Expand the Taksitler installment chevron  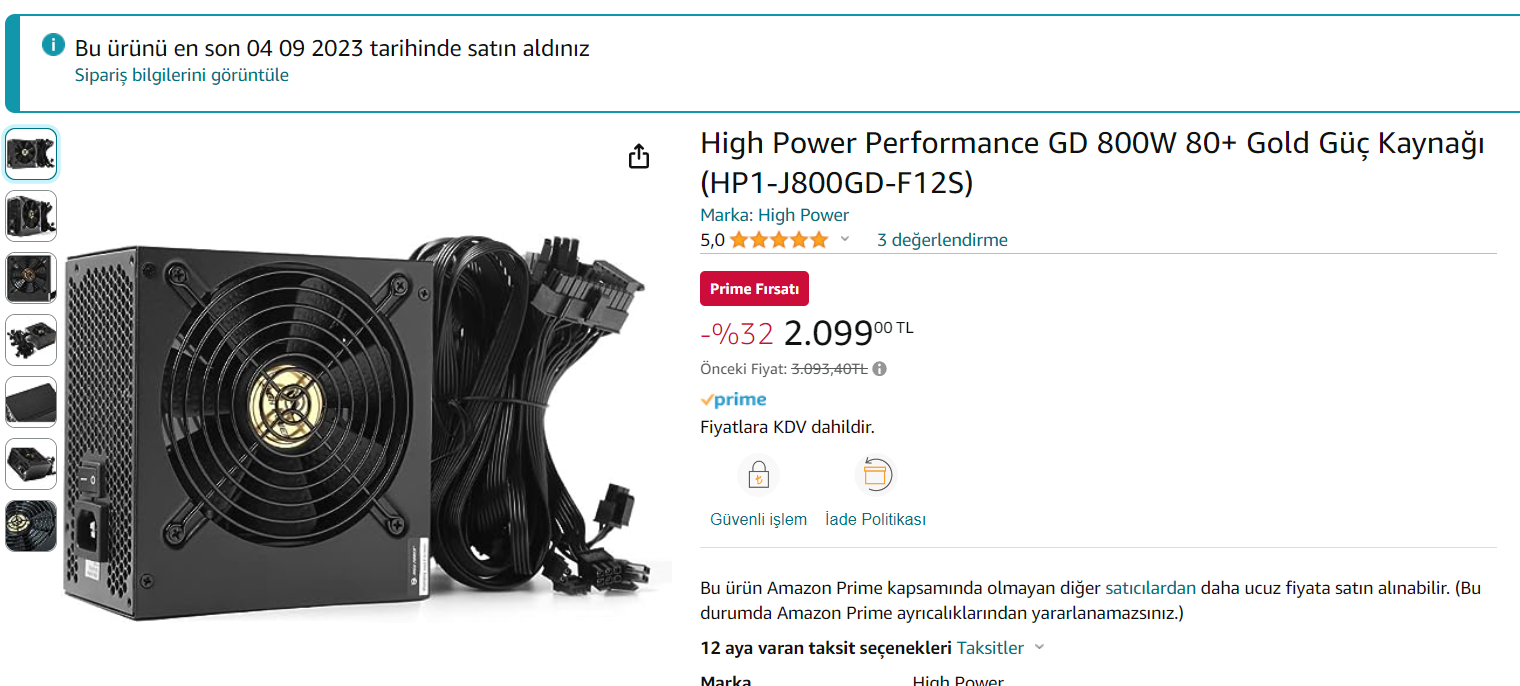1039,648
